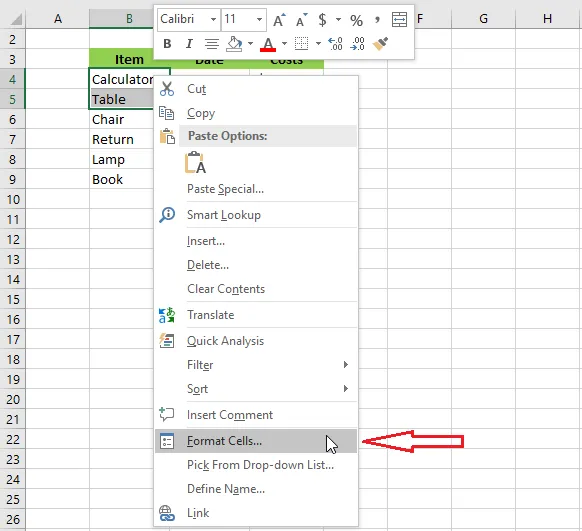This screenshot has width=582, height=531.
Task: Open the Calibri font name dropdown
Action: pos(213,19)
